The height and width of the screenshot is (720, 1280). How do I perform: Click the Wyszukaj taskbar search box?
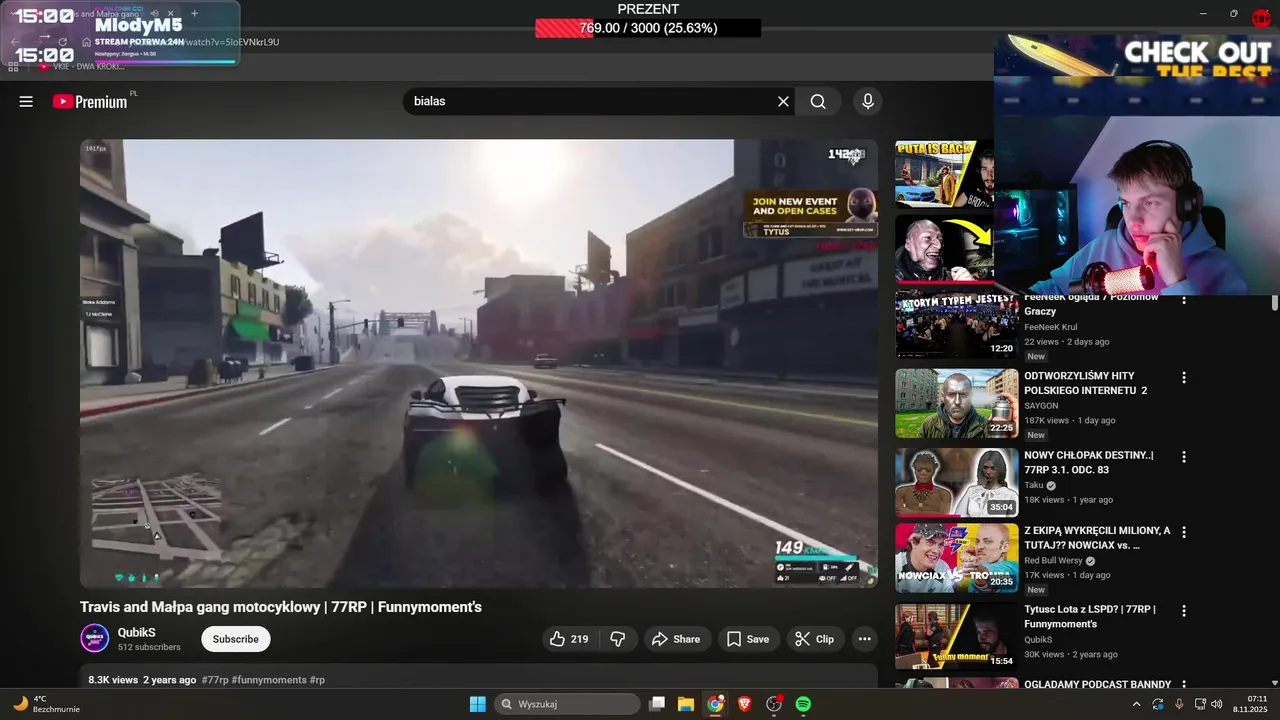(x=568, y=704)
